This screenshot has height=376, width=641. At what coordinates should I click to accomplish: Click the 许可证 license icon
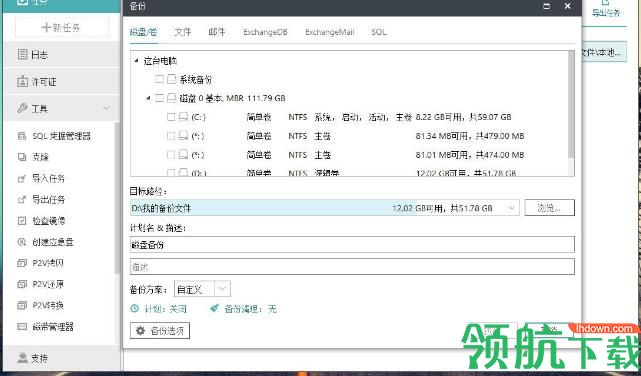[x=22, y=81]
